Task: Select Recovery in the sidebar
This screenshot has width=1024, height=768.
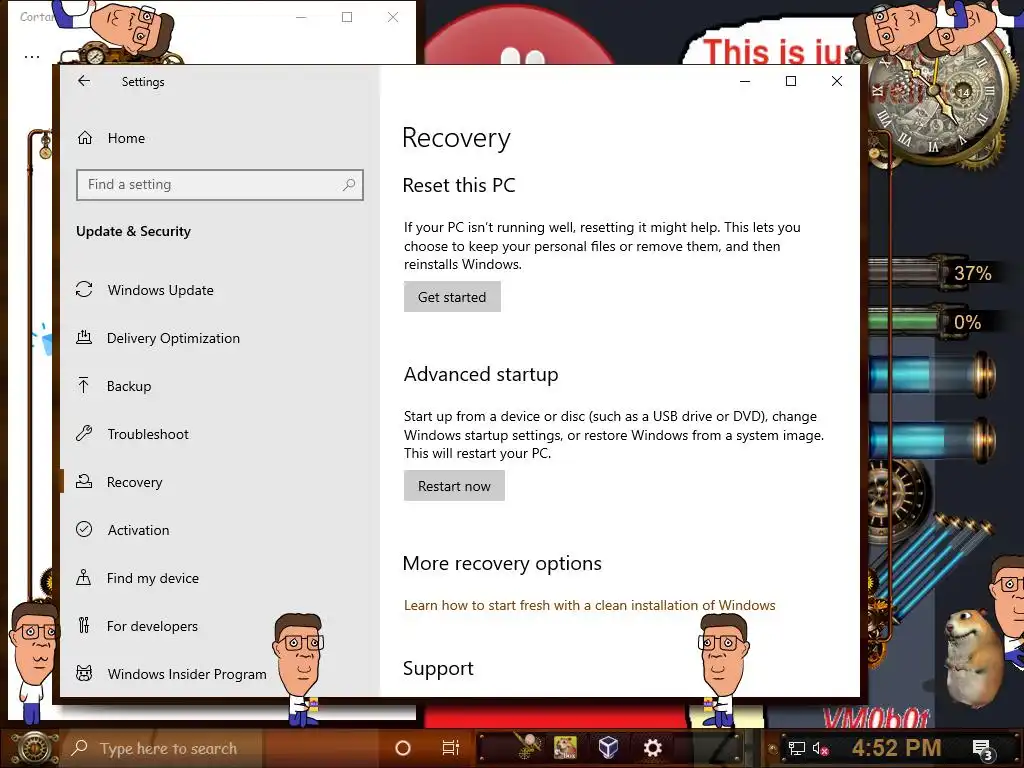Action: coord(135,482)
